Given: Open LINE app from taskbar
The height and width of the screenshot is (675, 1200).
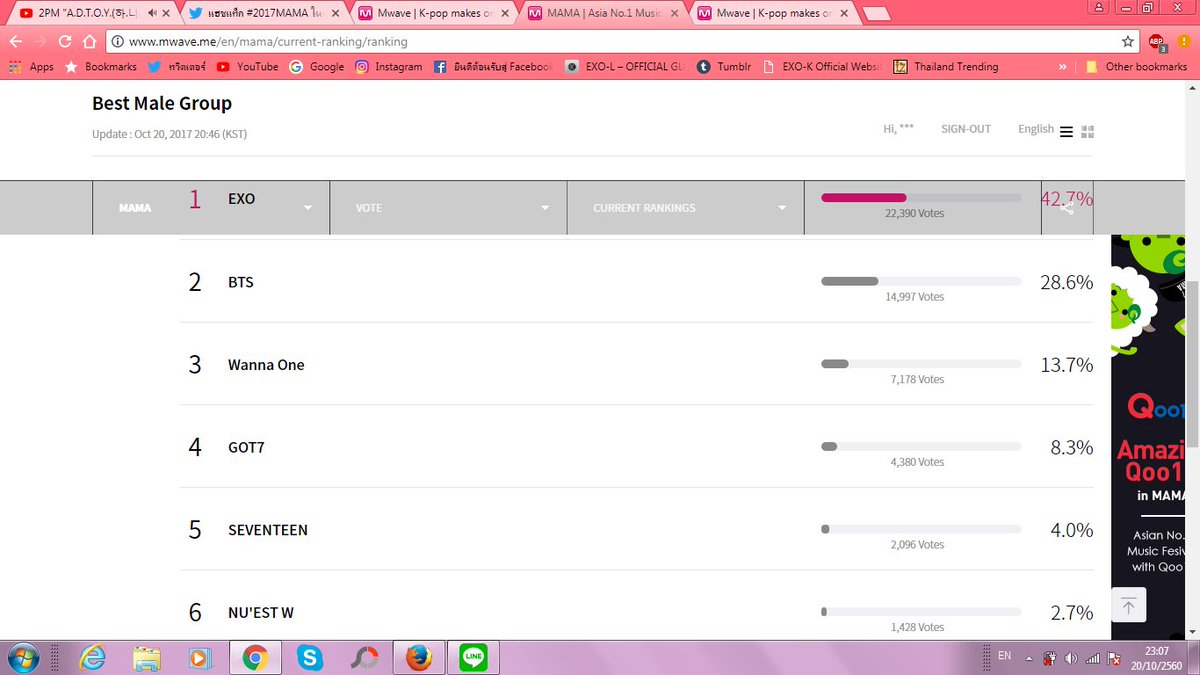Looking at the screenshot, I should [472, 657].
